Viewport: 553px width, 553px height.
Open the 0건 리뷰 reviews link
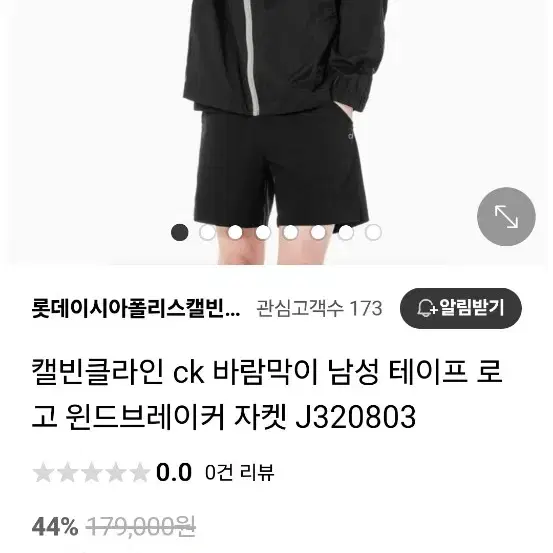click(239, 472)
